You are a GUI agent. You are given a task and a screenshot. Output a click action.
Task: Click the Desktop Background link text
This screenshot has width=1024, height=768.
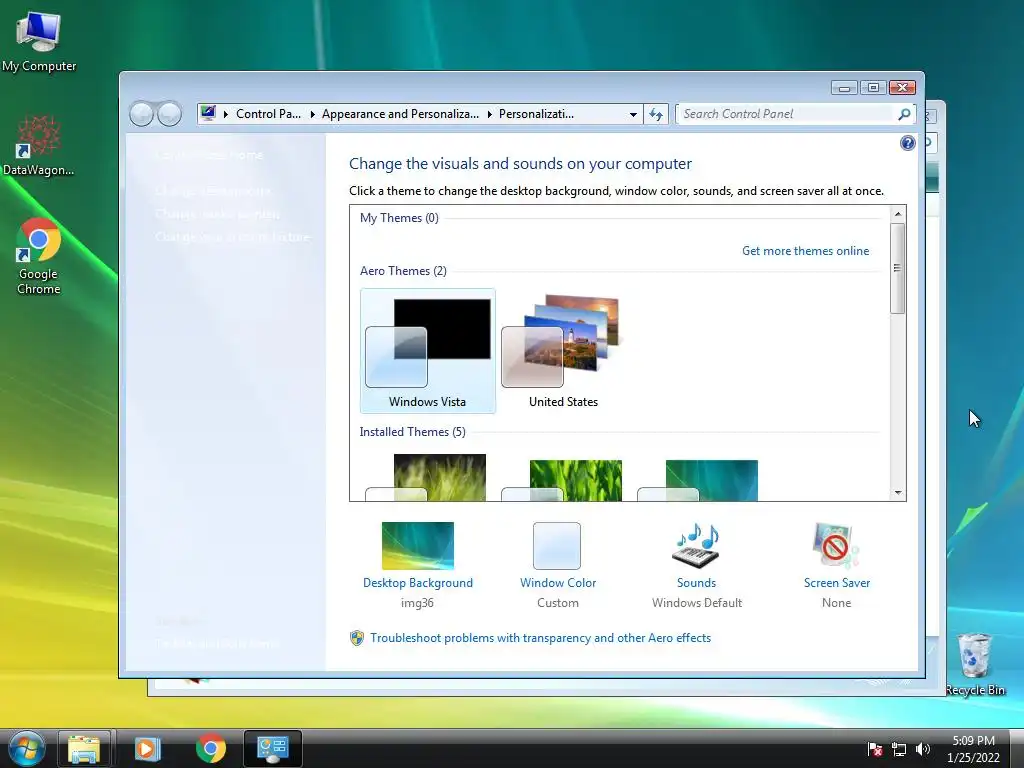pos(418,583)
